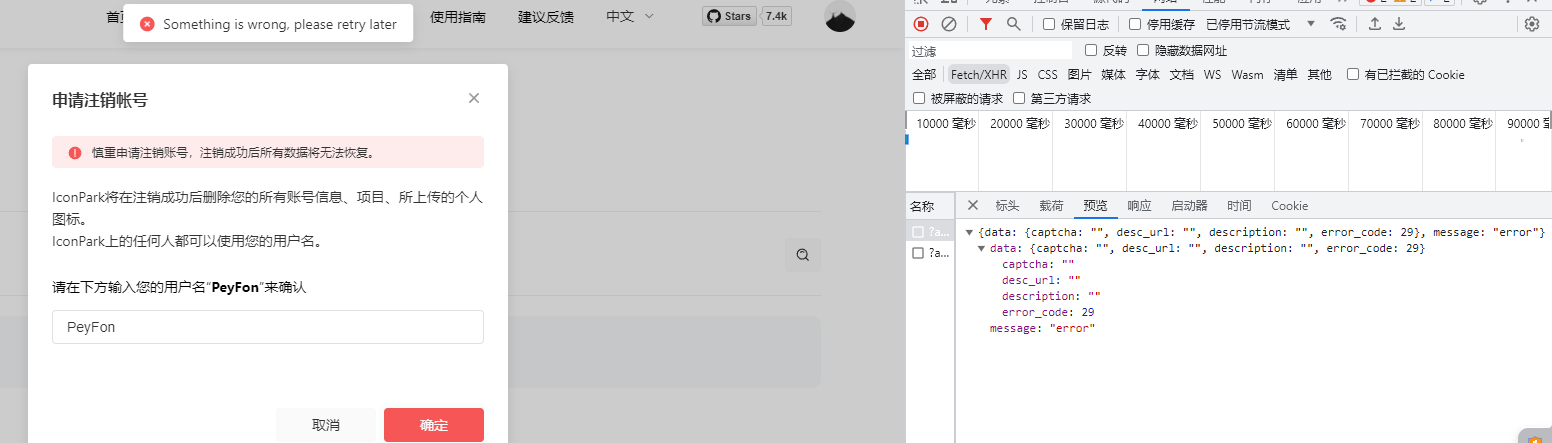Filter requests by 其他
Screen dimensions: 1552x443
click(x=1319, y=74)
